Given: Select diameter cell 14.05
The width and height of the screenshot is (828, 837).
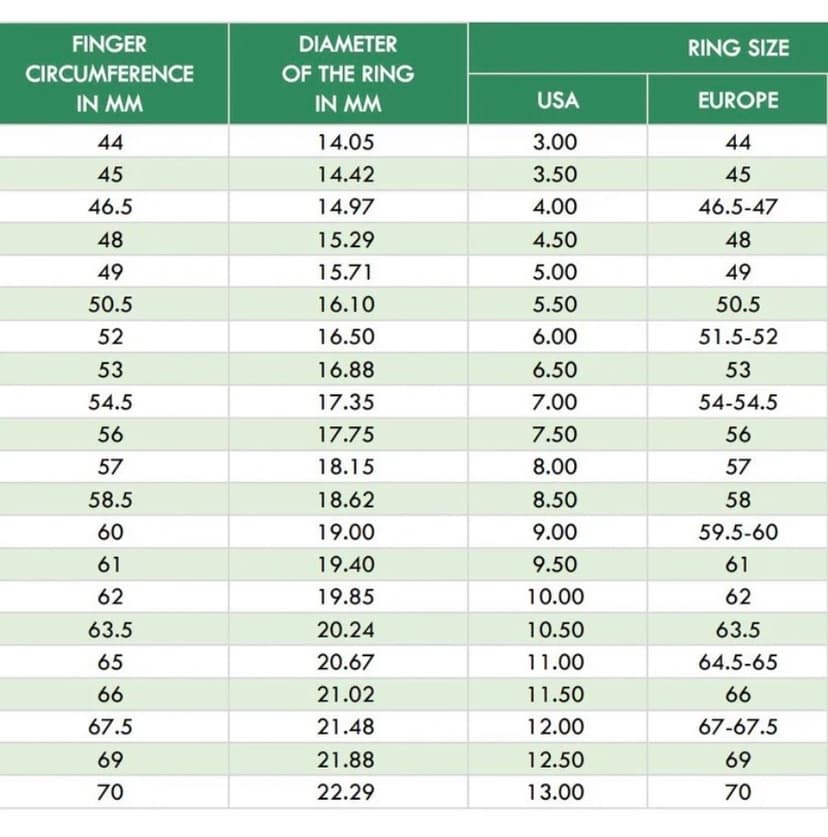Looking at the screenshot, I should [347, 142].
